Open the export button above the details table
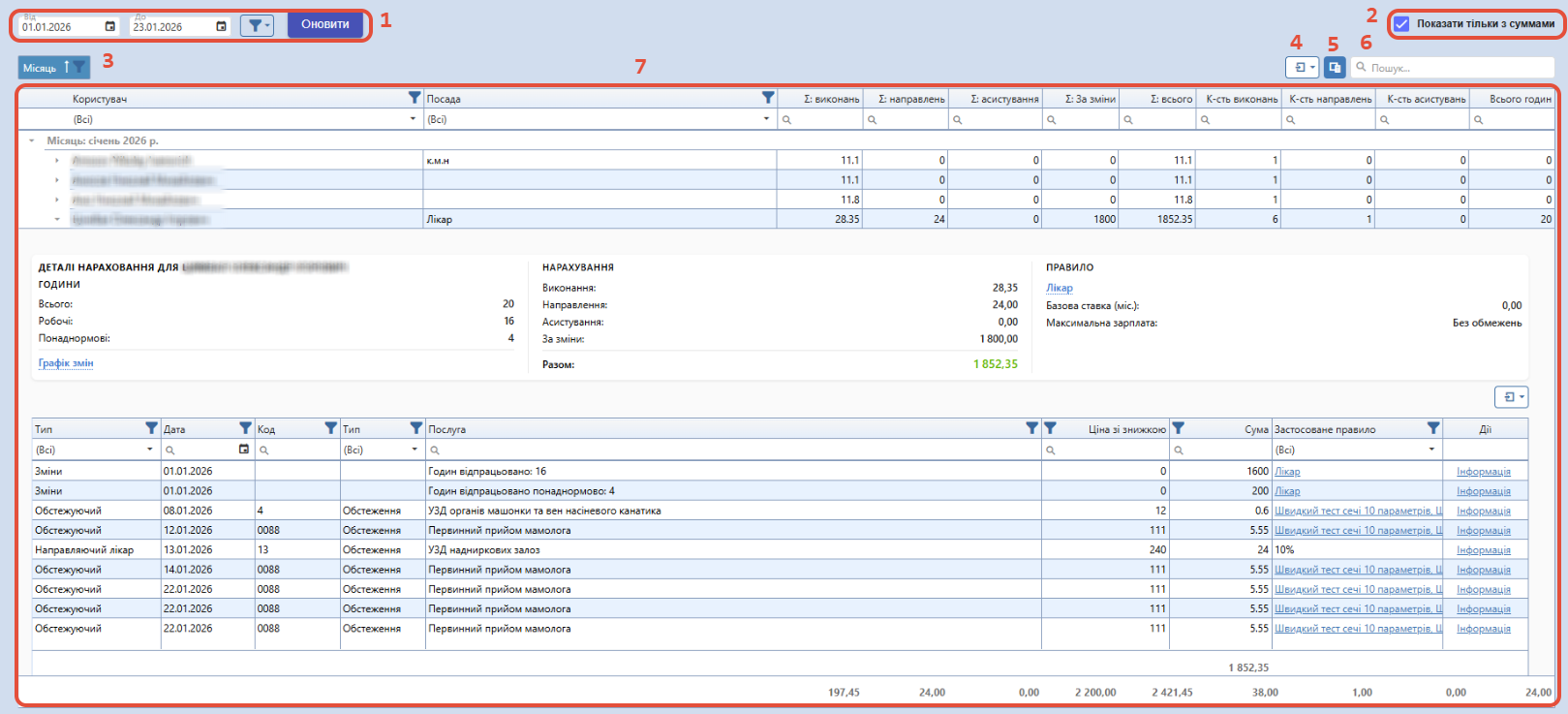The image size is (1568, 714). (1511, 397)
